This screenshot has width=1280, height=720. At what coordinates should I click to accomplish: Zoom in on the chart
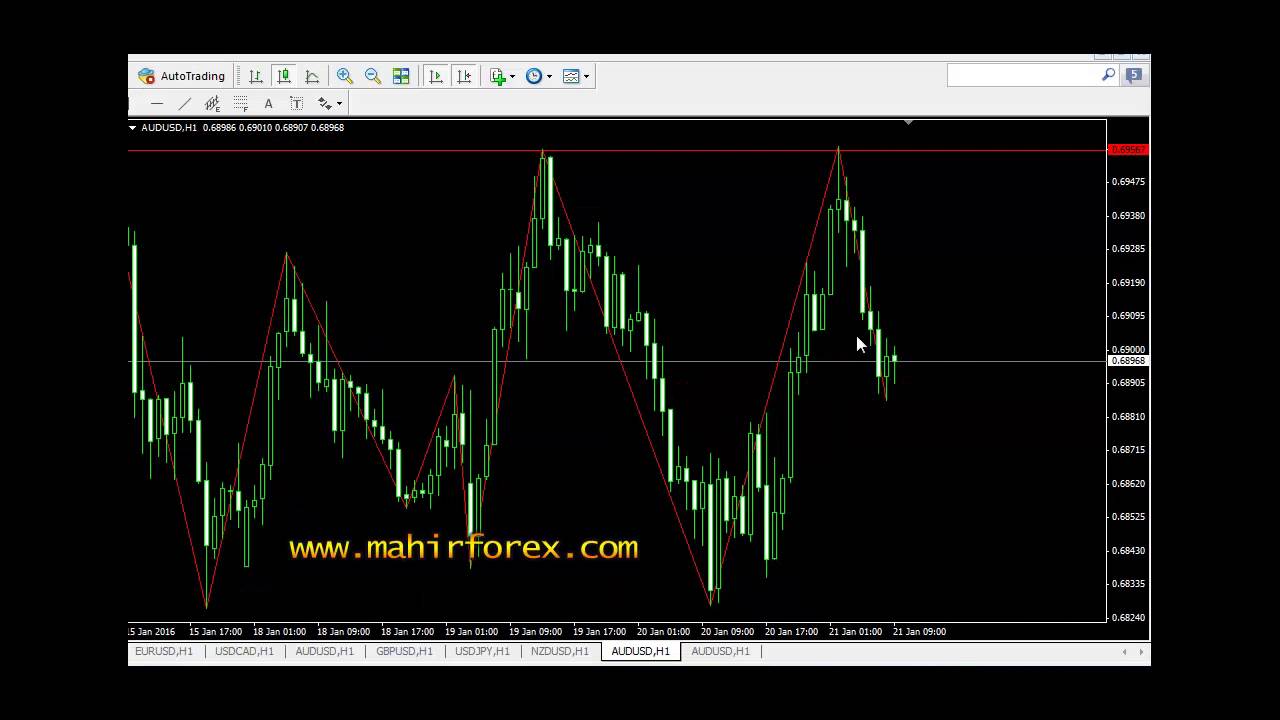tap(345, 76)
